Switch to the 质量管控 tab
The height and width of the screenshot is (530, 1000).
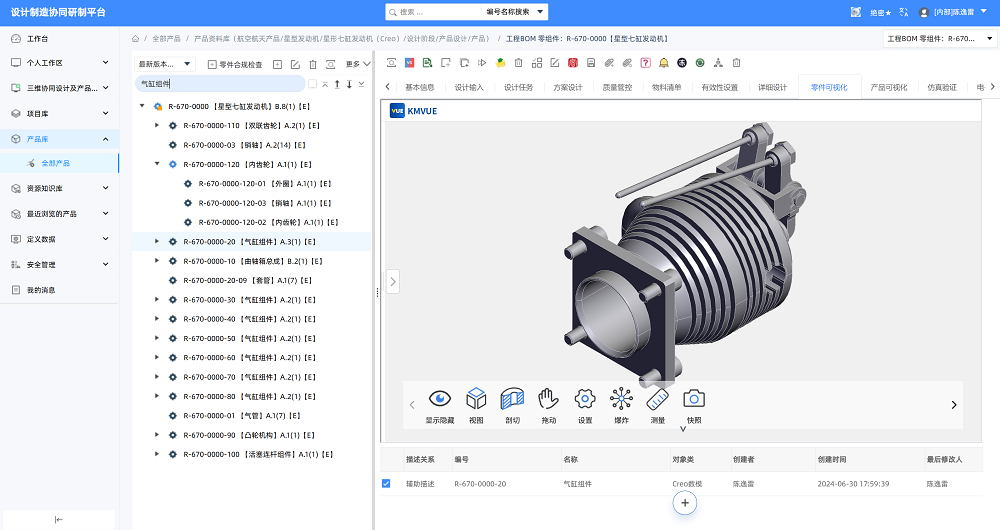(617, 87)
